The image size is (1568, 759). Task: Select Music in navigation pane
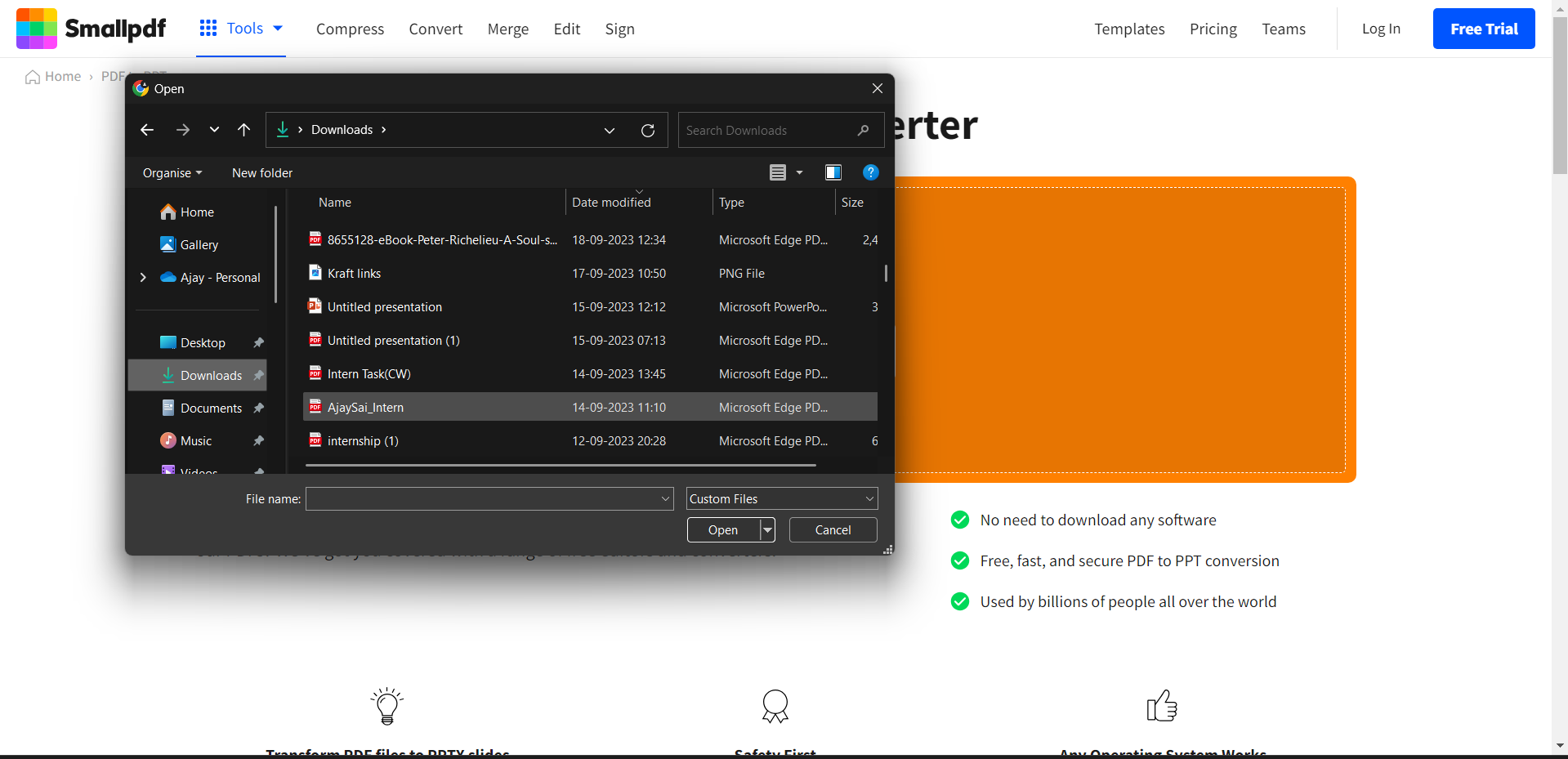(x=196, y=441)
